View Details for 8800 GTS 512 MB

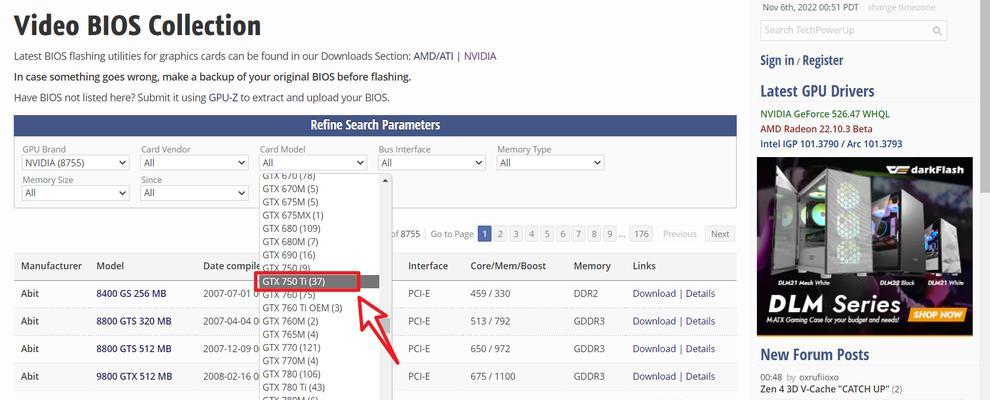700,349
